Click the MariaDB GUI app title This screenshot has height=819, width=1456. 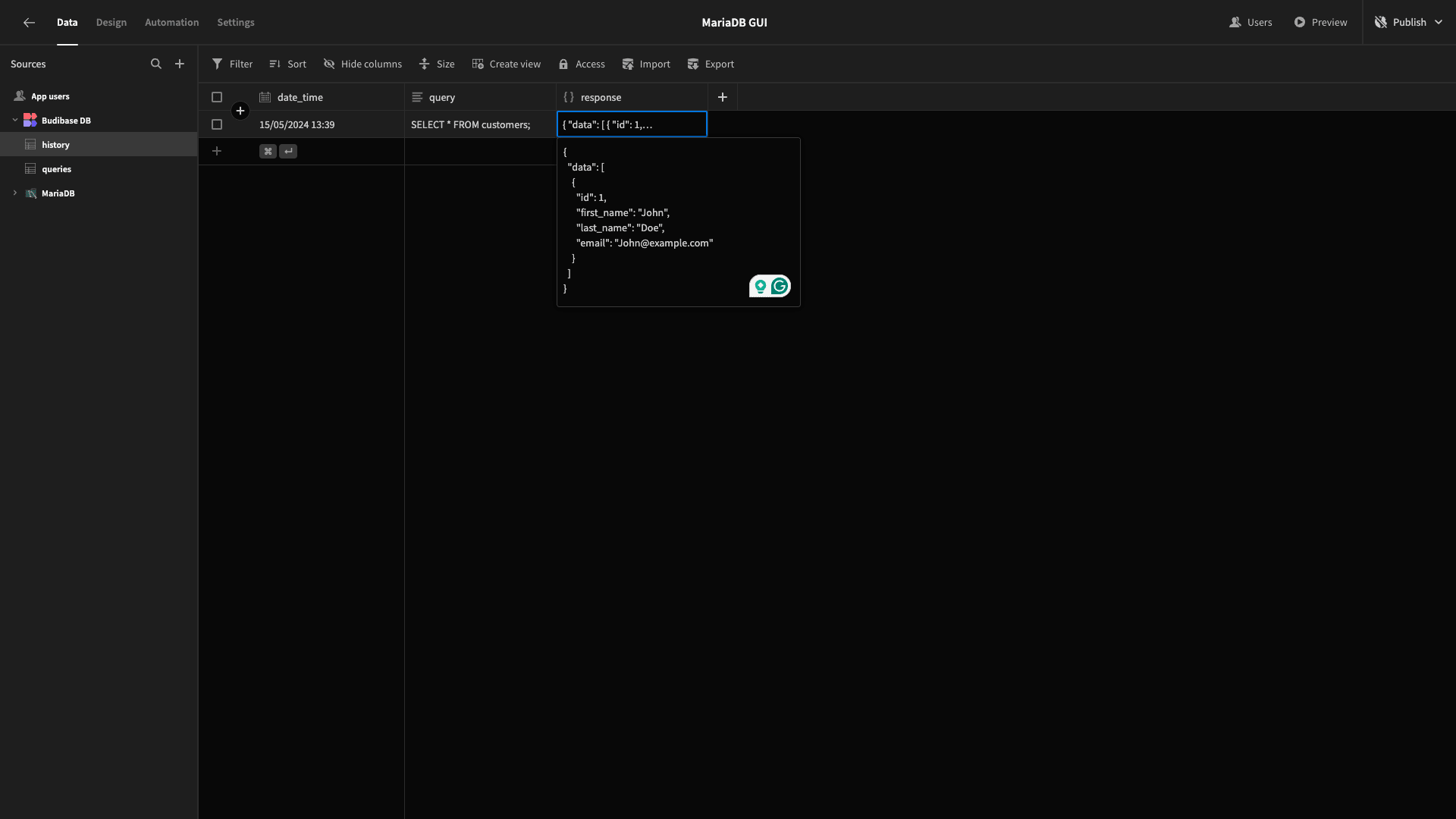click(734, 22)
